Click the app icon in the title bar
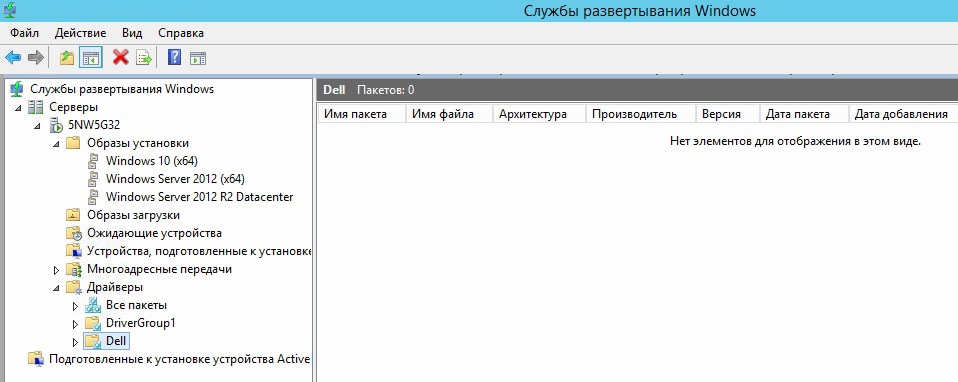The image size is (958, 382). pyautogui.click(x=10, y=10)
